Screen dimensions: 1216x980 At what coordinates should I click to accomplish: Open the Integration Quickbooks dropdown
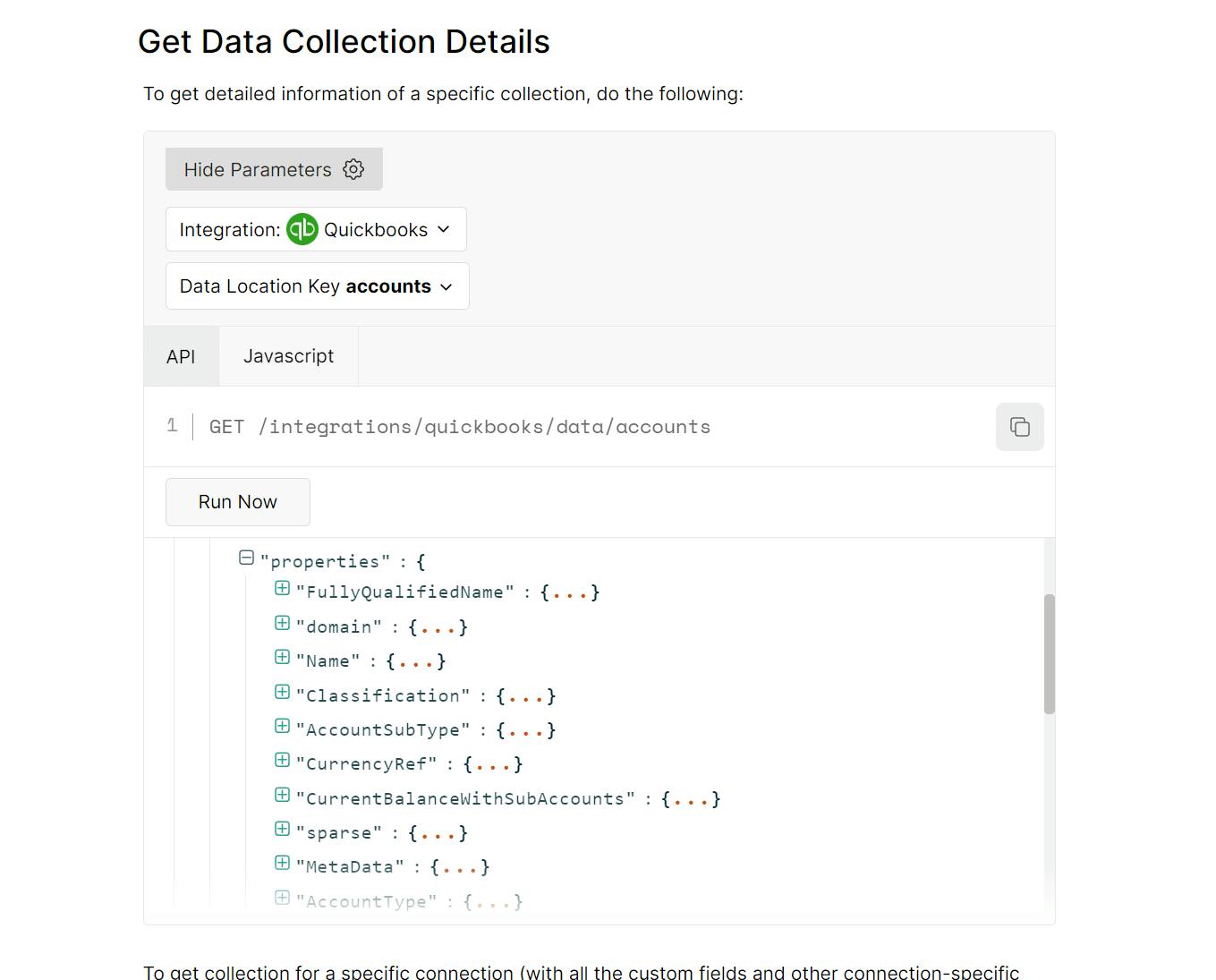316,229
